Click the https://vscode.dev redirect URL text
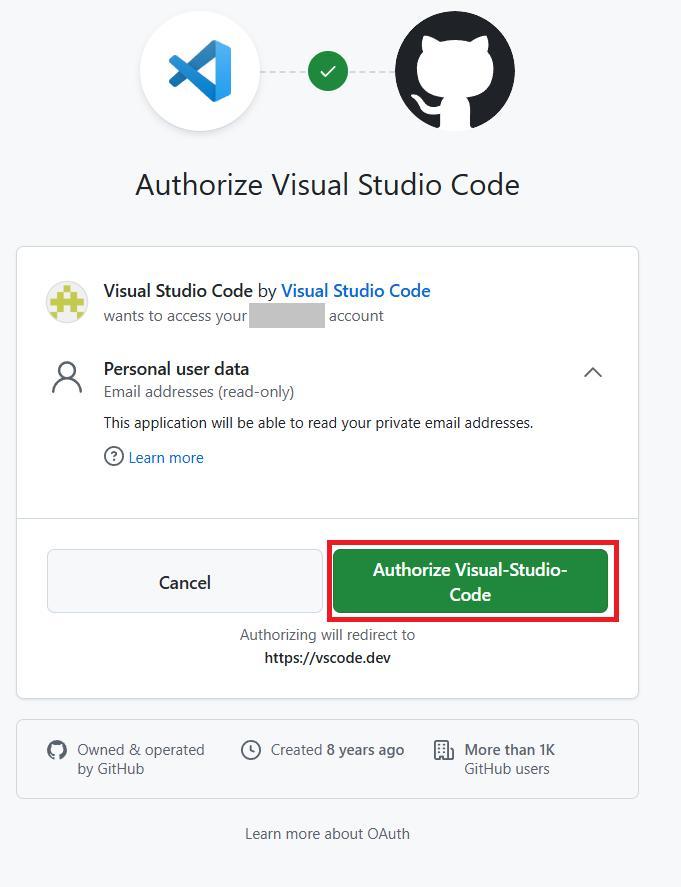The height and width of the screenshot is (887, 681). click(x=327, y=658)
